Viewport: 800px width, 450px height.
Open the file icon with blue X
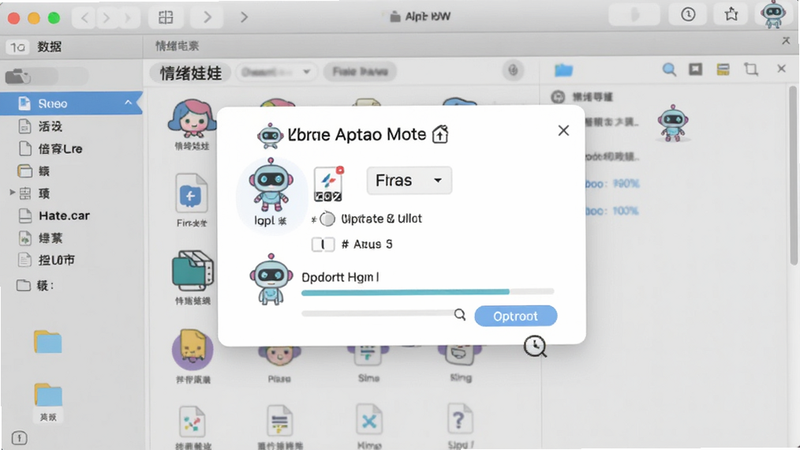(369, 420)
